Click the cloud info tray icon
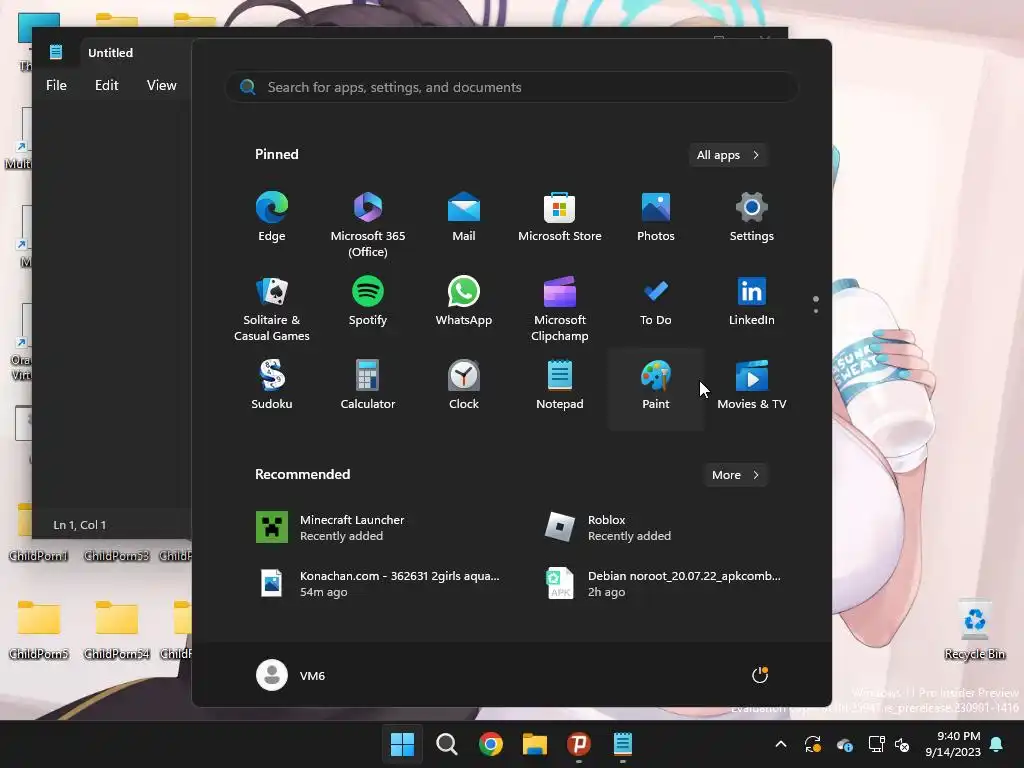Screen dimensions: 1024x768 tap(845, 744)
